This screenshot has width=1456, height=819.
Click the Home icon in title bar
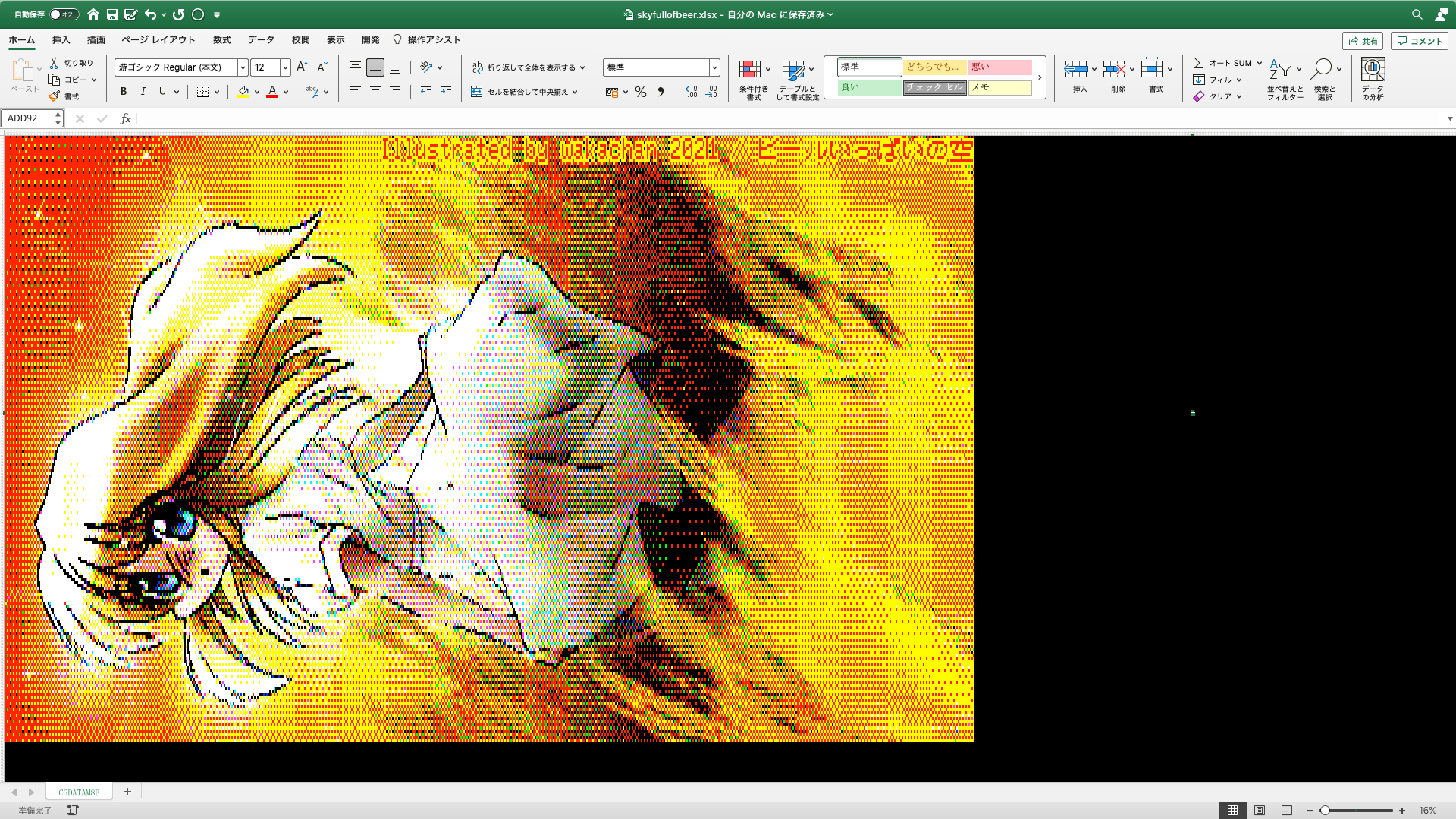(93, 14)
